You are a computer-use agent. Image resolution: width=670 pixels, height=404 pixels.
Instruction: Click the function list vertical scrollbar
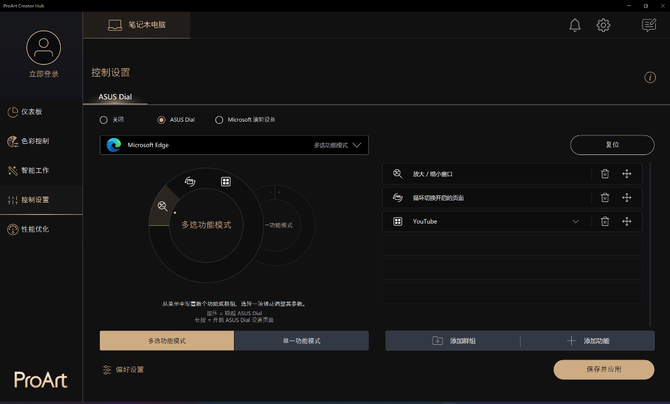pyautogui.click(x=650, y=244)
